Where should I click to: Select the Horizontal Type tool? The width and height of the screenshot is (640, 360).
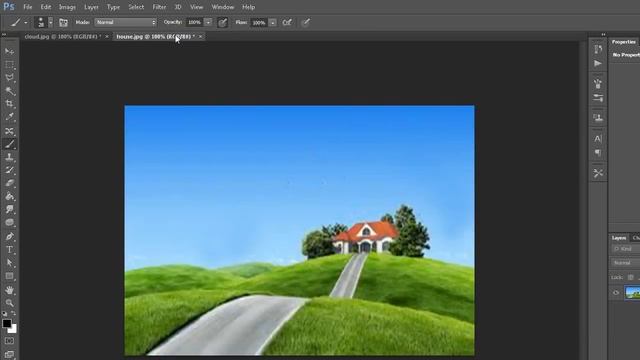pos(9,249)
